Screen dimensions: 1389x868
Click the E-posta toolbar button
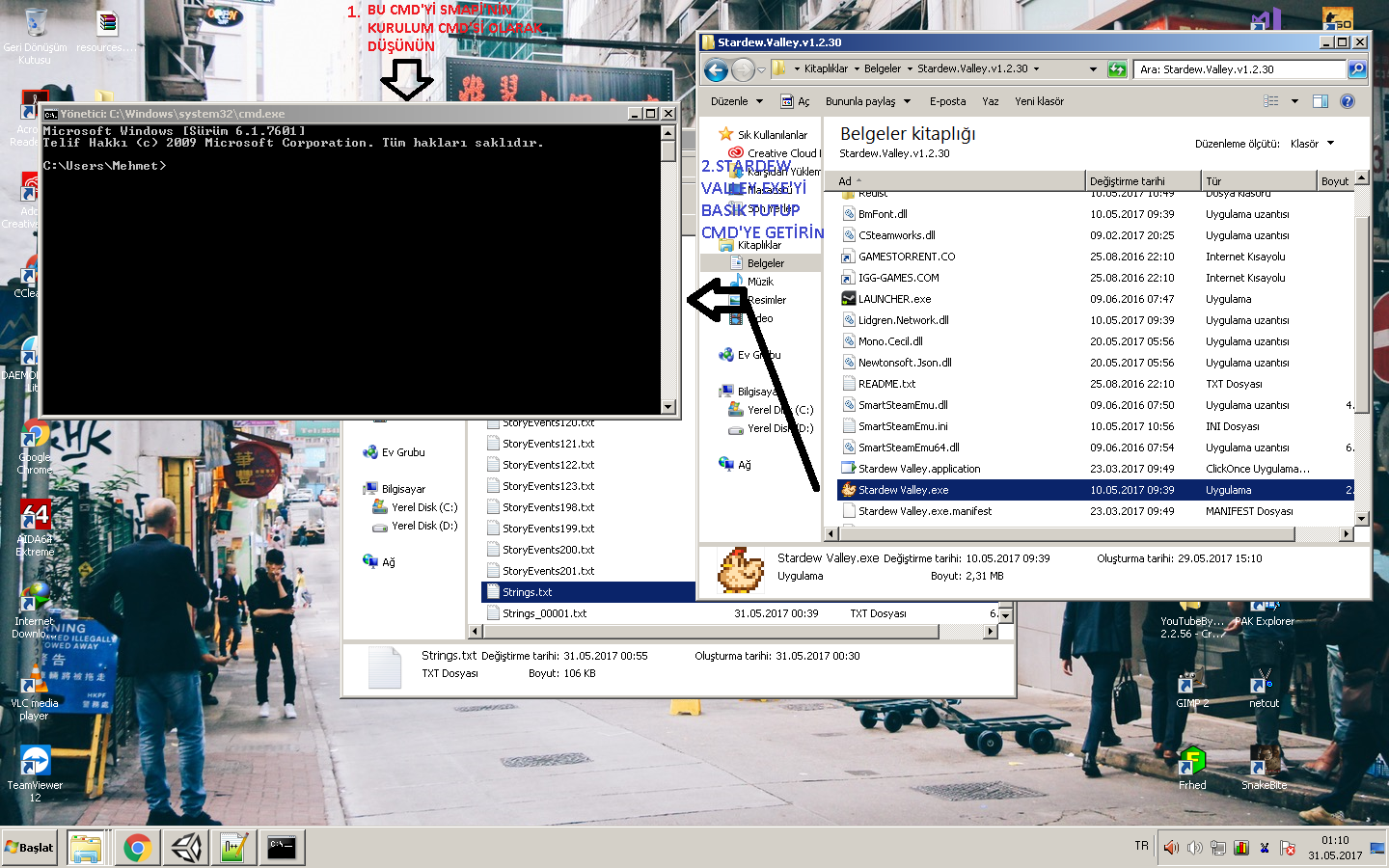point(947,101)
